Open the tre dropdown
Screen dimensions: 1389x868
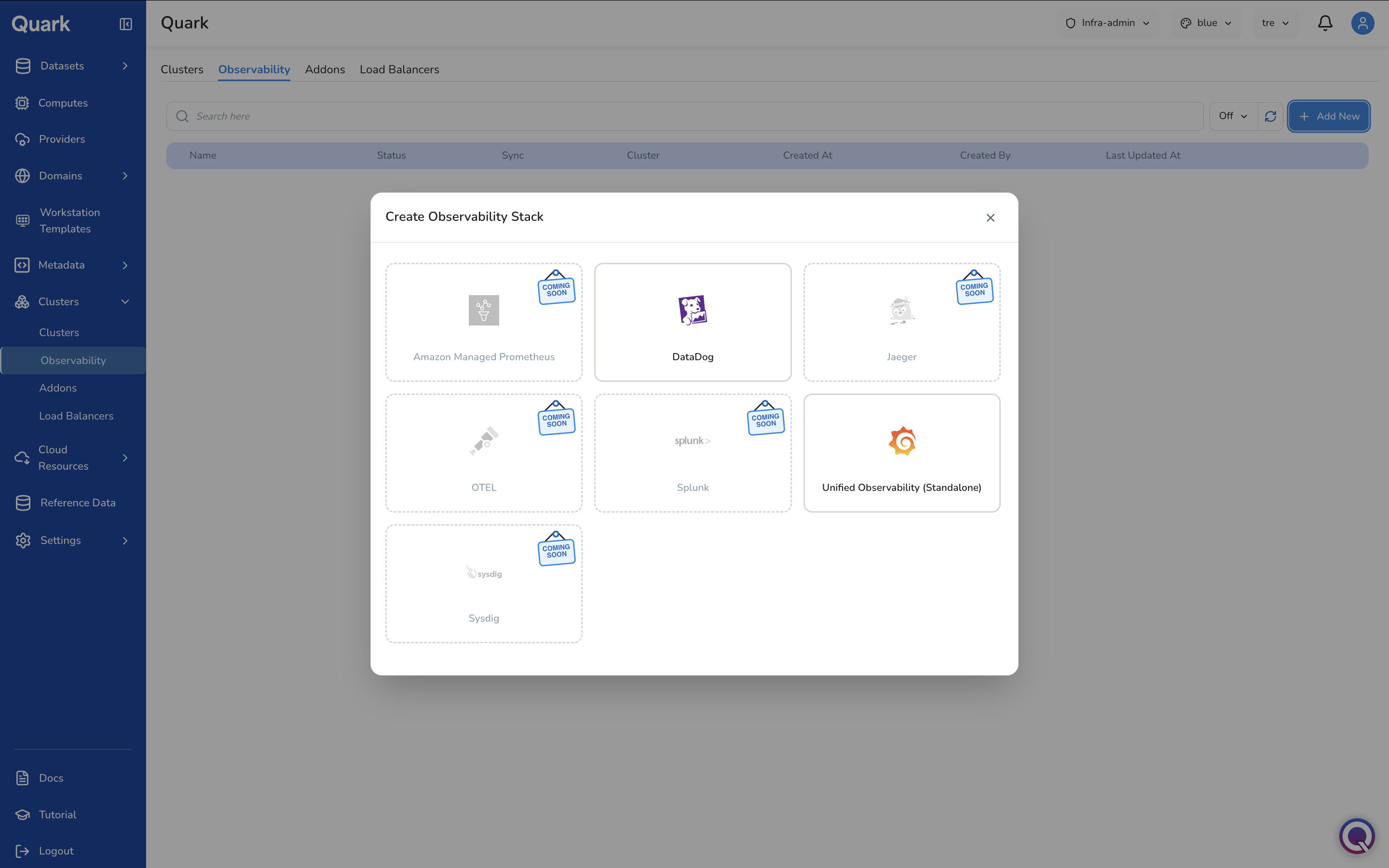point(1275,23)
